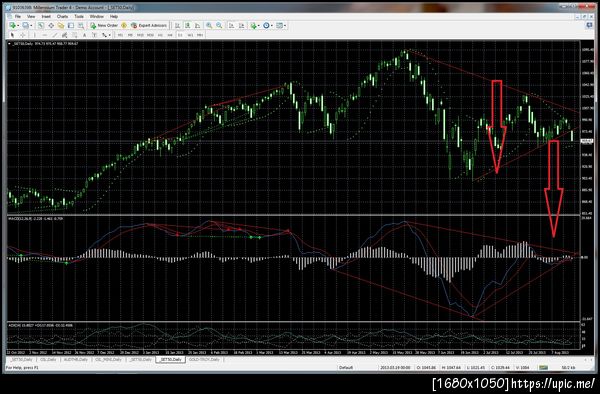Click the '58/2 kb' traffic indicator

click(x=567, y=368)
